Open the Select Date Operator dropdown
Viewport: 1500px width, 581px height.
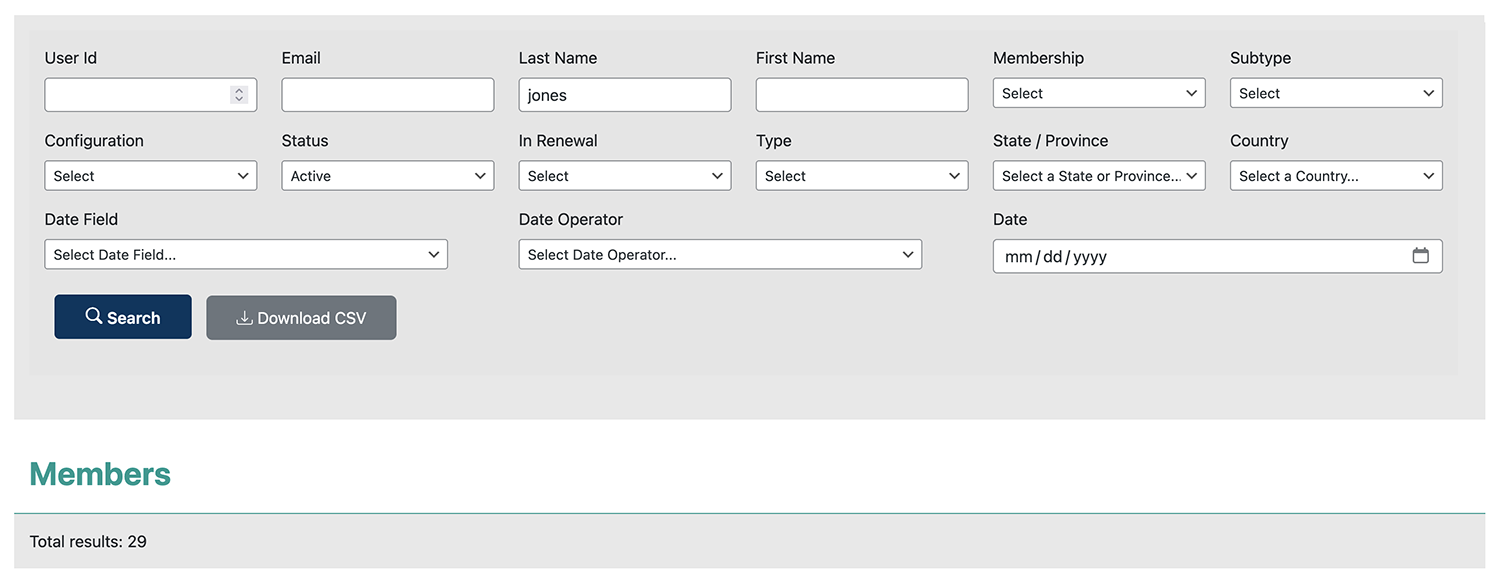(720, 255)
